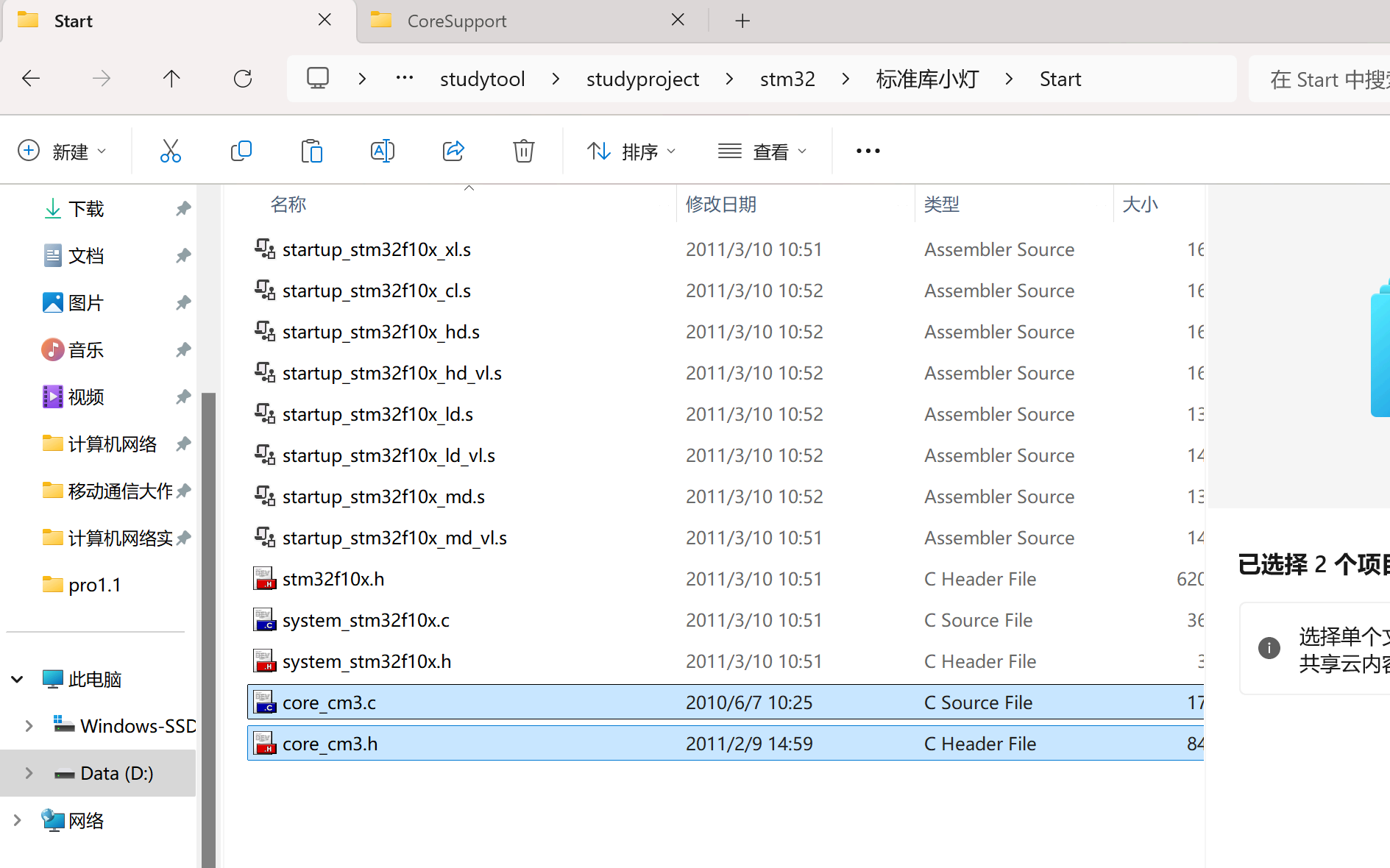Click the Share icon in toolbar
The image size is (1390, 868).
point(453,151)
